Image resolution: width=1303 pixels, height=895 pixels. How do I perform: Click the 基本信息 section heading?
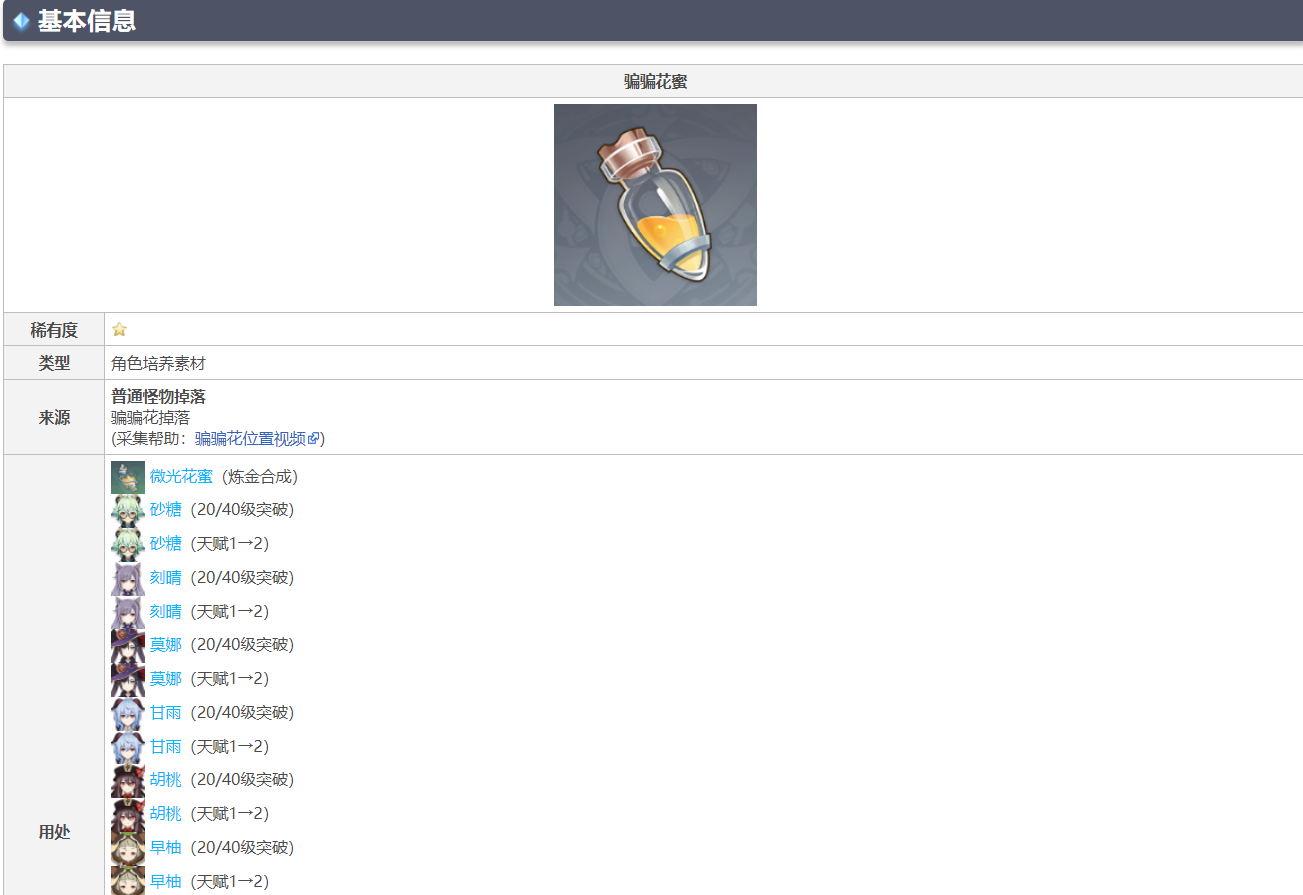(86, 21)
